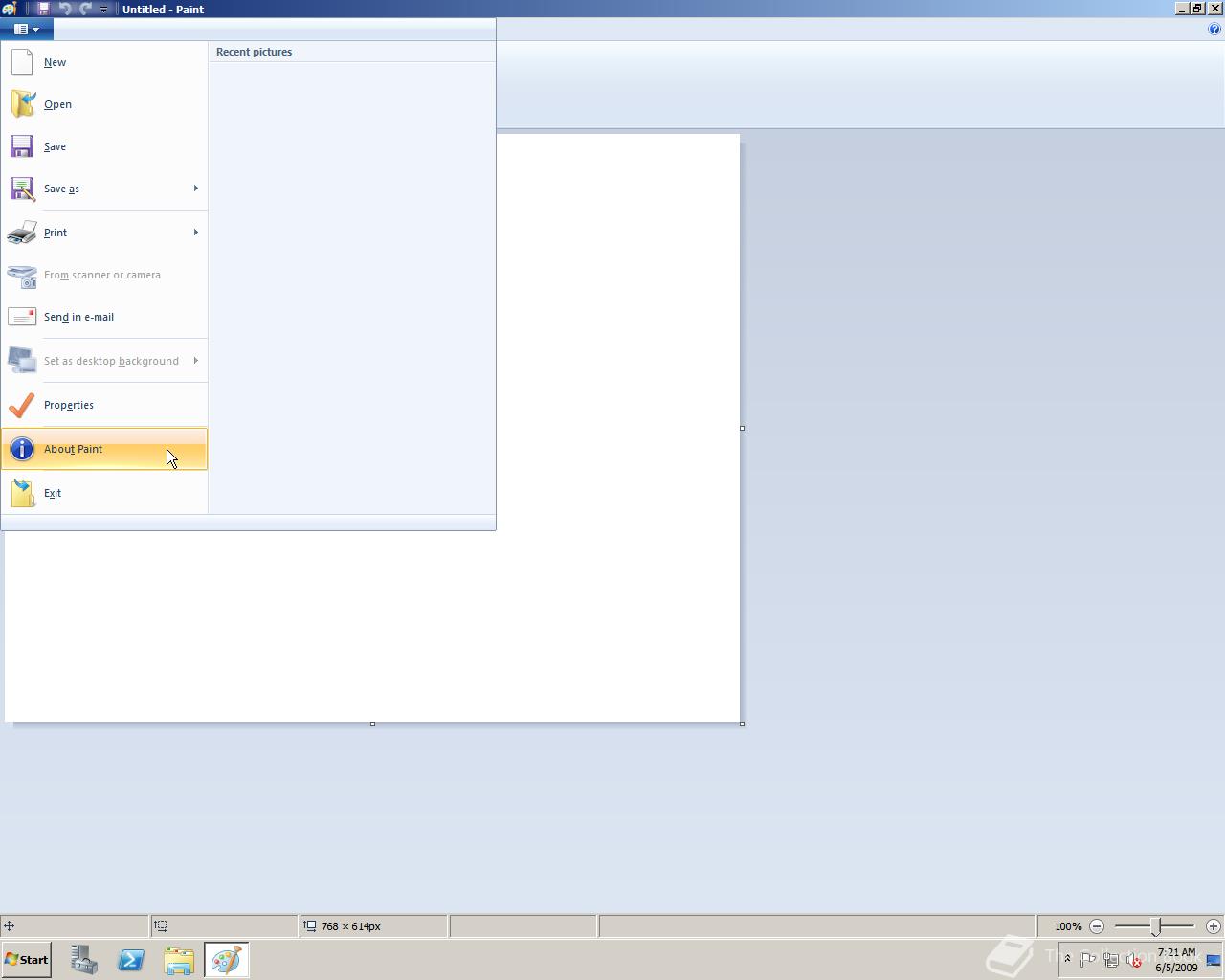This screenshot has height=980, width=1225.
Task: Click the folder Open icon
Action: (x=22, y=104)
